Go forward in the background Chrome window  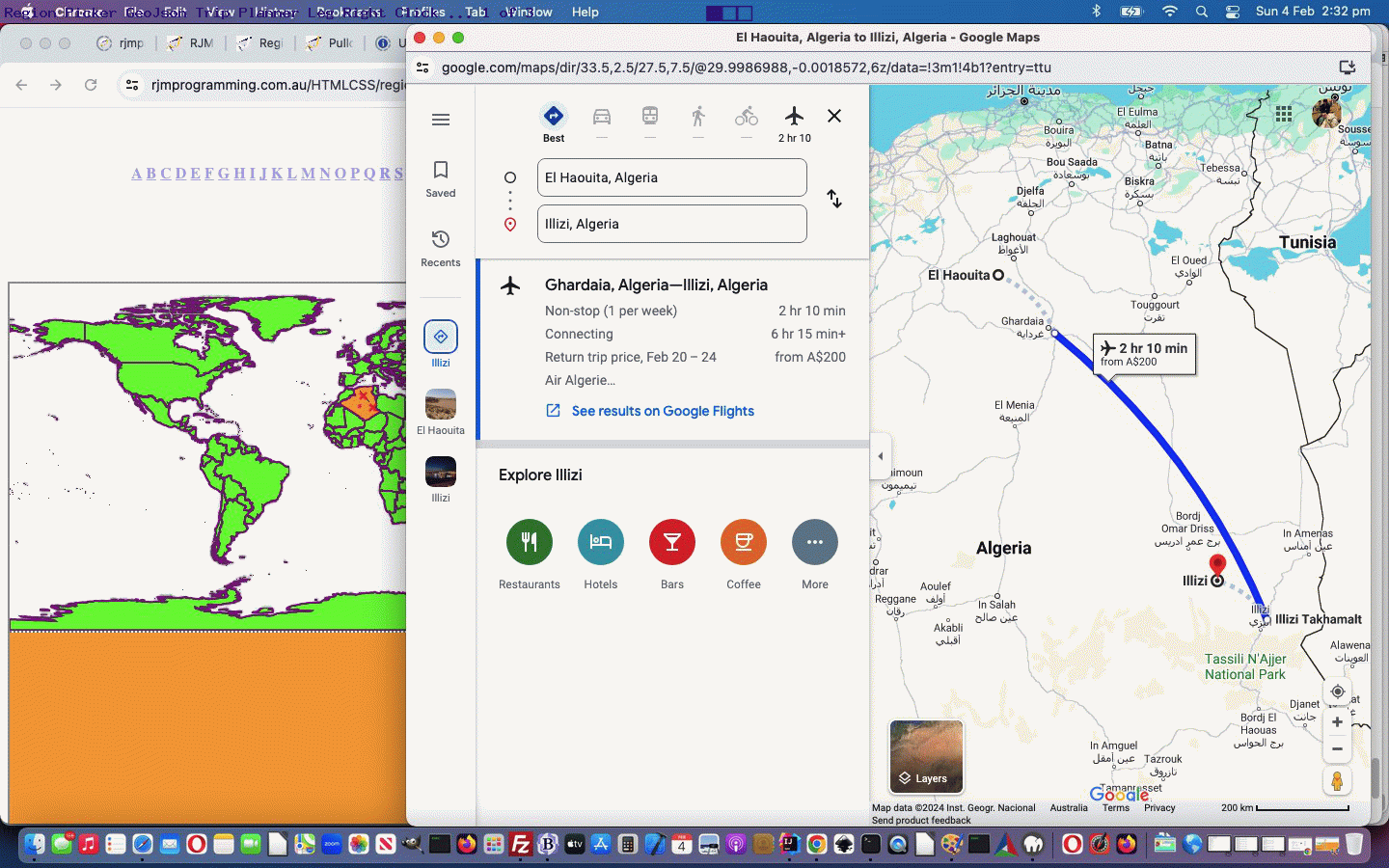[56, 85]
